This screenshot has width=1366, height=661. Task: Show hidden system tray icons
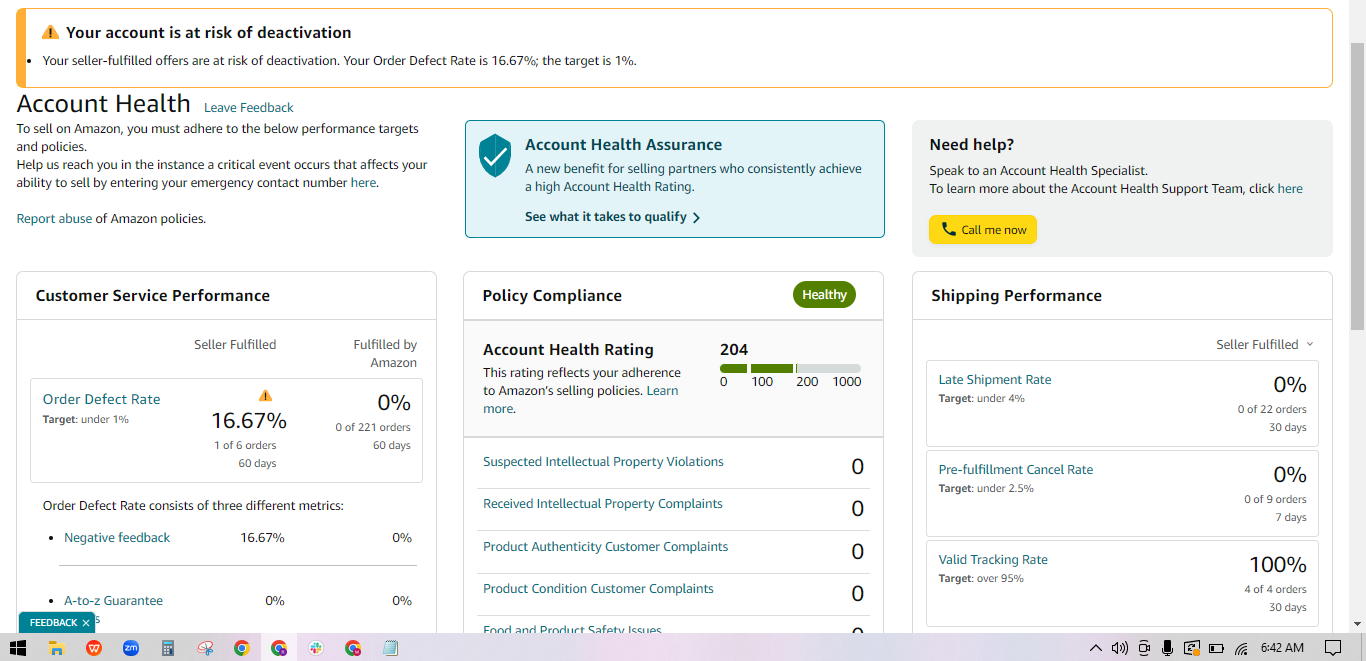[1095, 648]
